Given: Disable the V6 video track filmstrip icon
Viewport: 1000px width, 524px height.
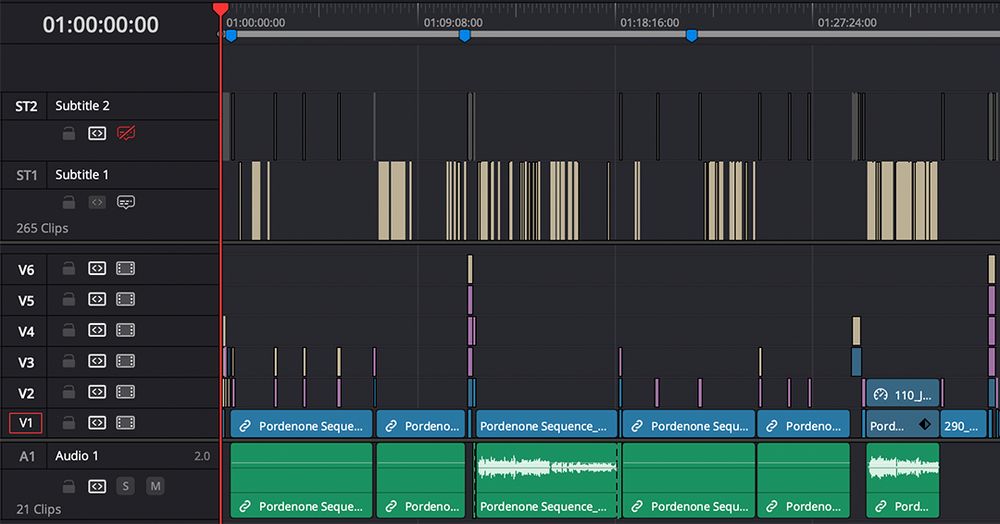Looking at the screenshot, I should pos(126,268).
